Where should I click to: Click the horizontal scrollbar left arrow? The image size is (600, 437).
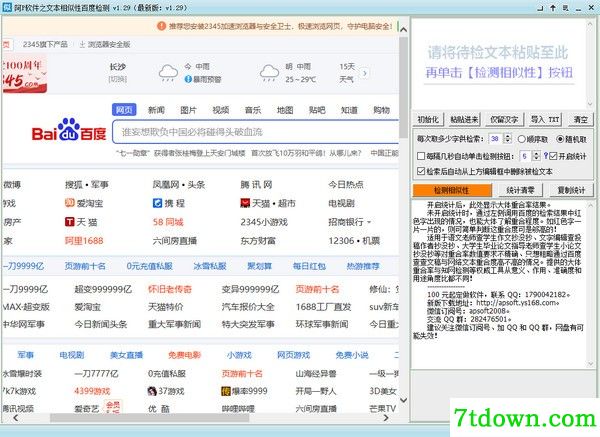click(x=15, y=418)
